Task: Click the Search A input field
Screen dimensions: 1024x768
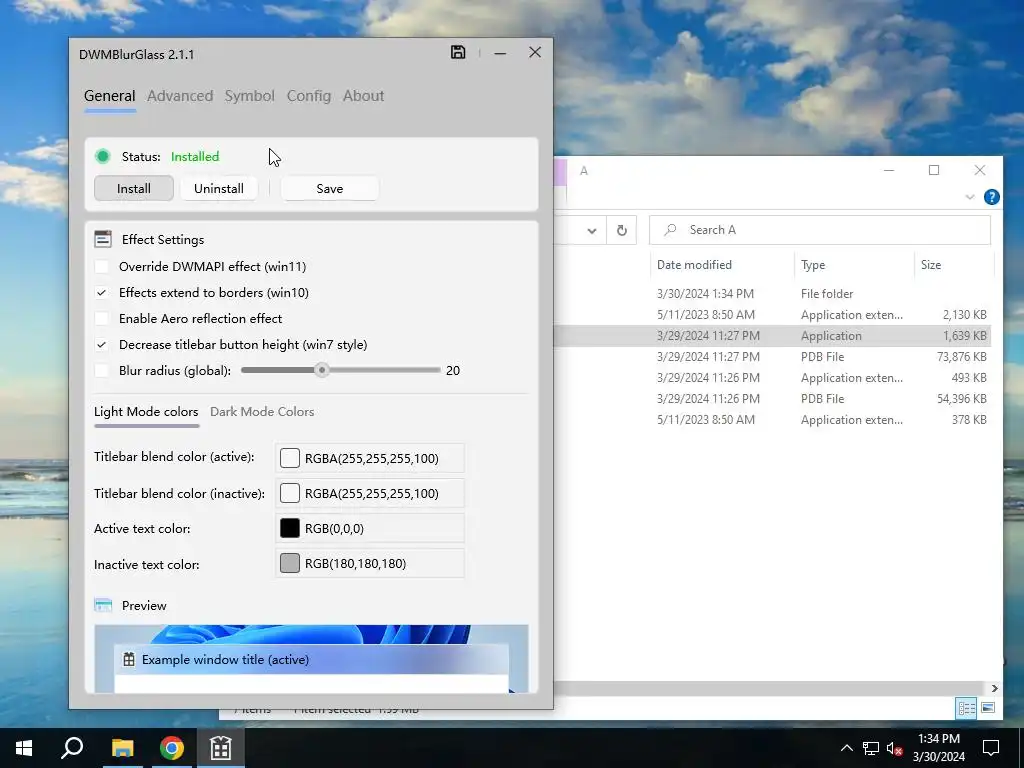Action: 820,230
